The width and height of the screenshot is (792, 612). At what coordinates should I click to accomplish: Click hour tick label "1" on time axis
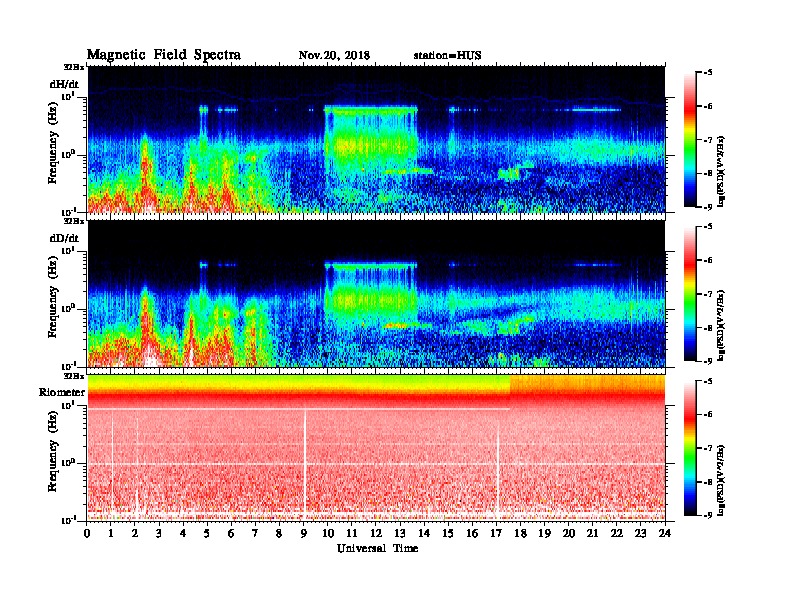[112, 534]
